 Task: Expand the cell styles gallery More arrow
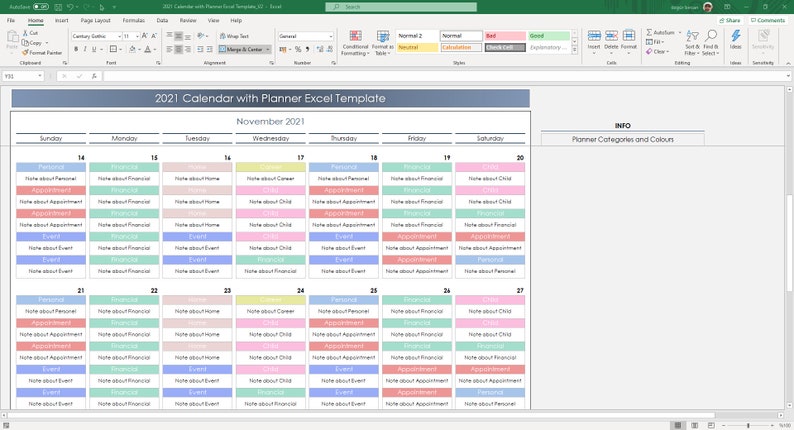point(575,50)
